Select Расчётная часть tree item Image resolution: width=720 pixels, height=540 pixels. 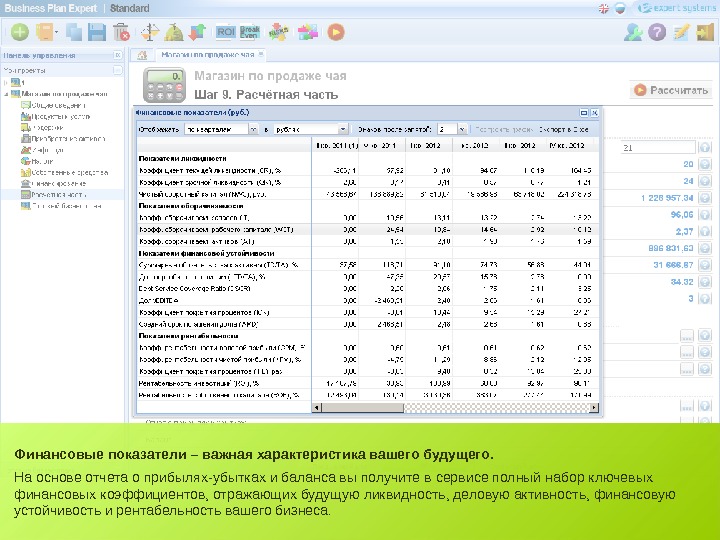(54, 195)
